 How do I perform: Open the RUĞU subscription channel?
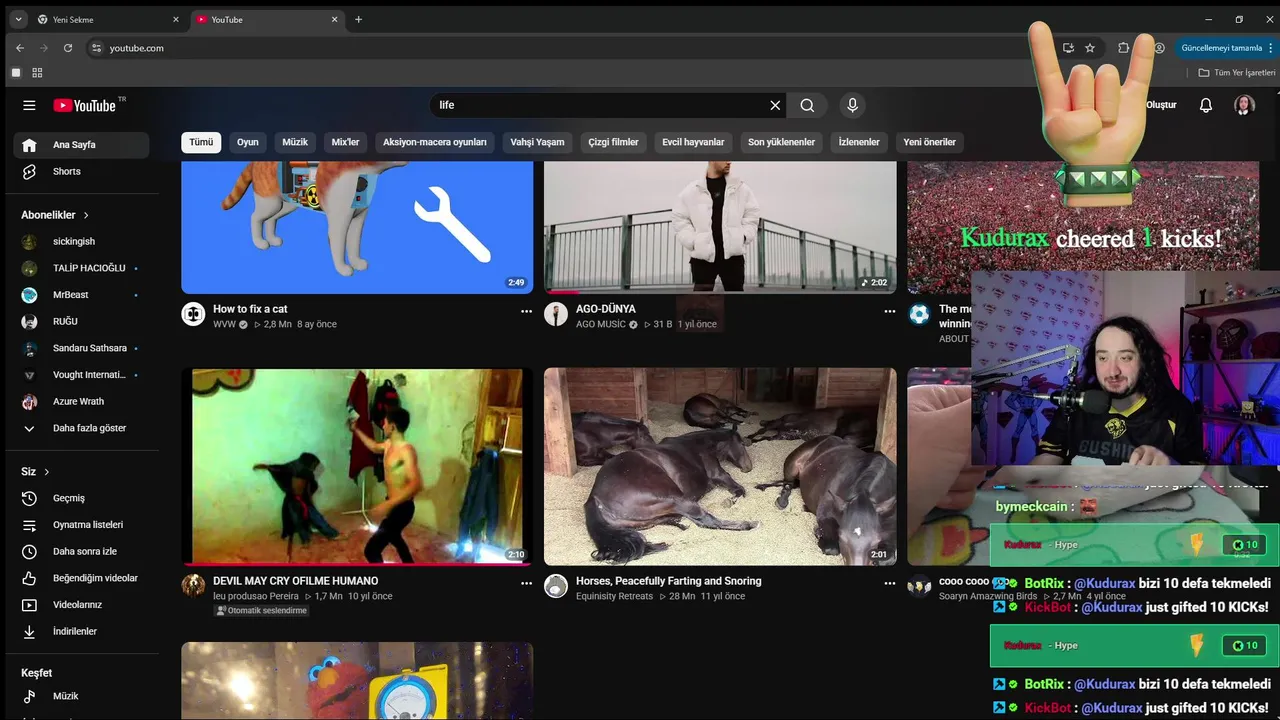coord(82,321)
